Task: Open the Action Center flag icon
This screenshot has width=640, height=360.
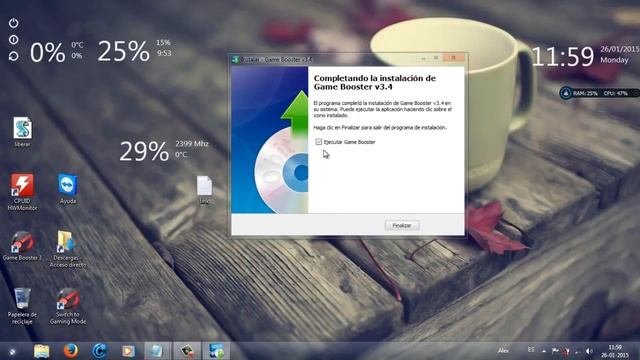Action: pos(555,351)
